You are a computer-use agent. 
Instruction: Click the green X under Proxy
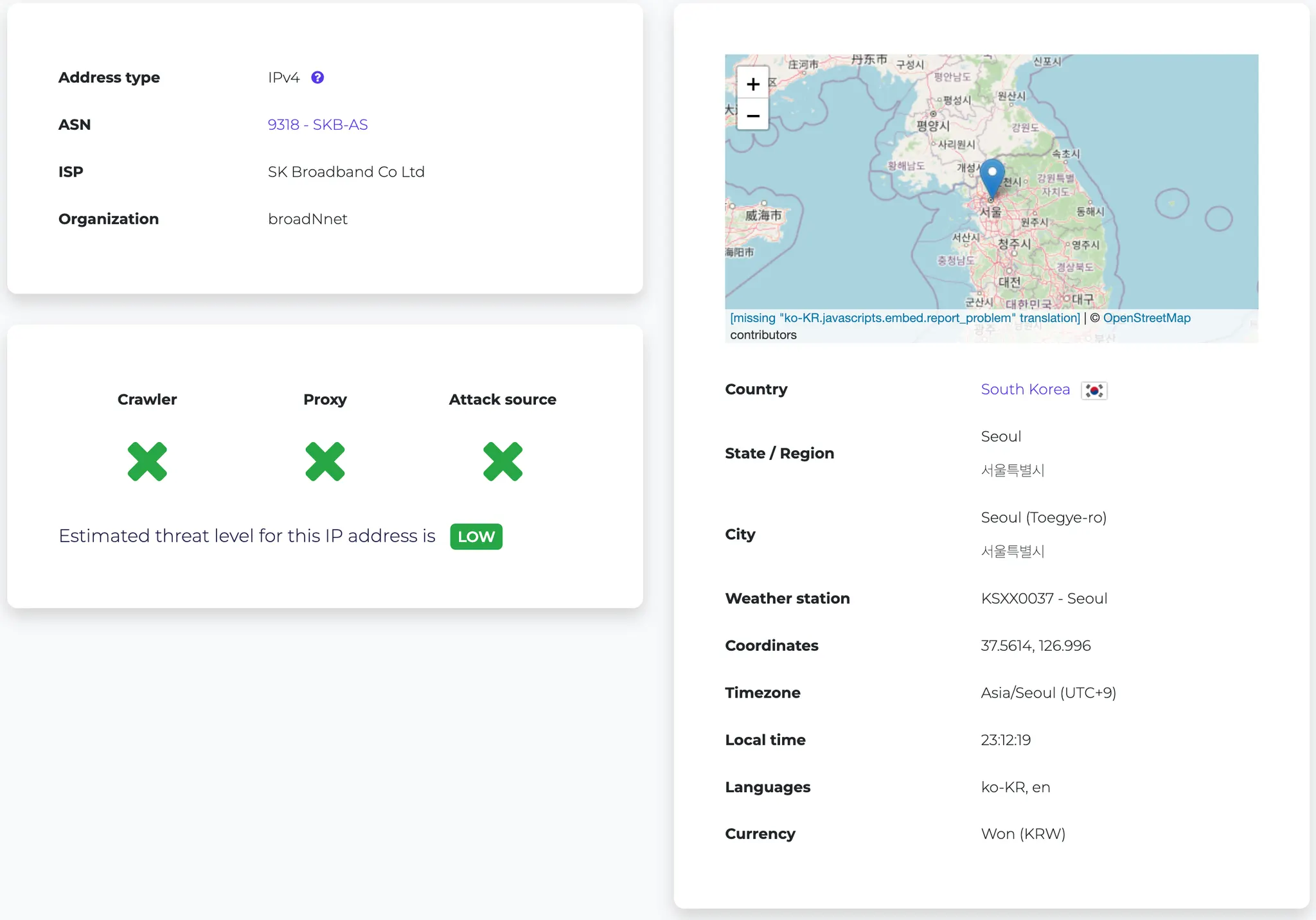tap(325, 461)
